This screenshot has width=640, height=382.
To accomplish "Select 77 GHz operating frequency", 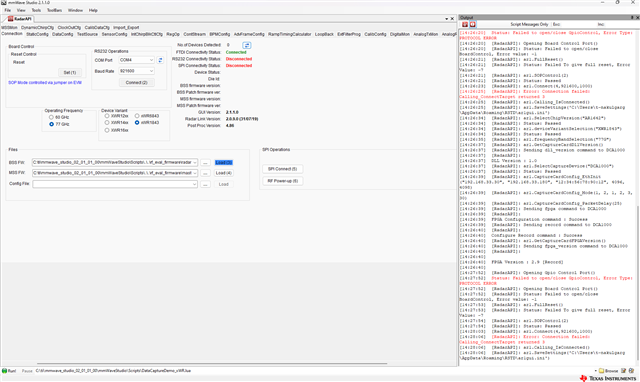I will click(51, 124).
